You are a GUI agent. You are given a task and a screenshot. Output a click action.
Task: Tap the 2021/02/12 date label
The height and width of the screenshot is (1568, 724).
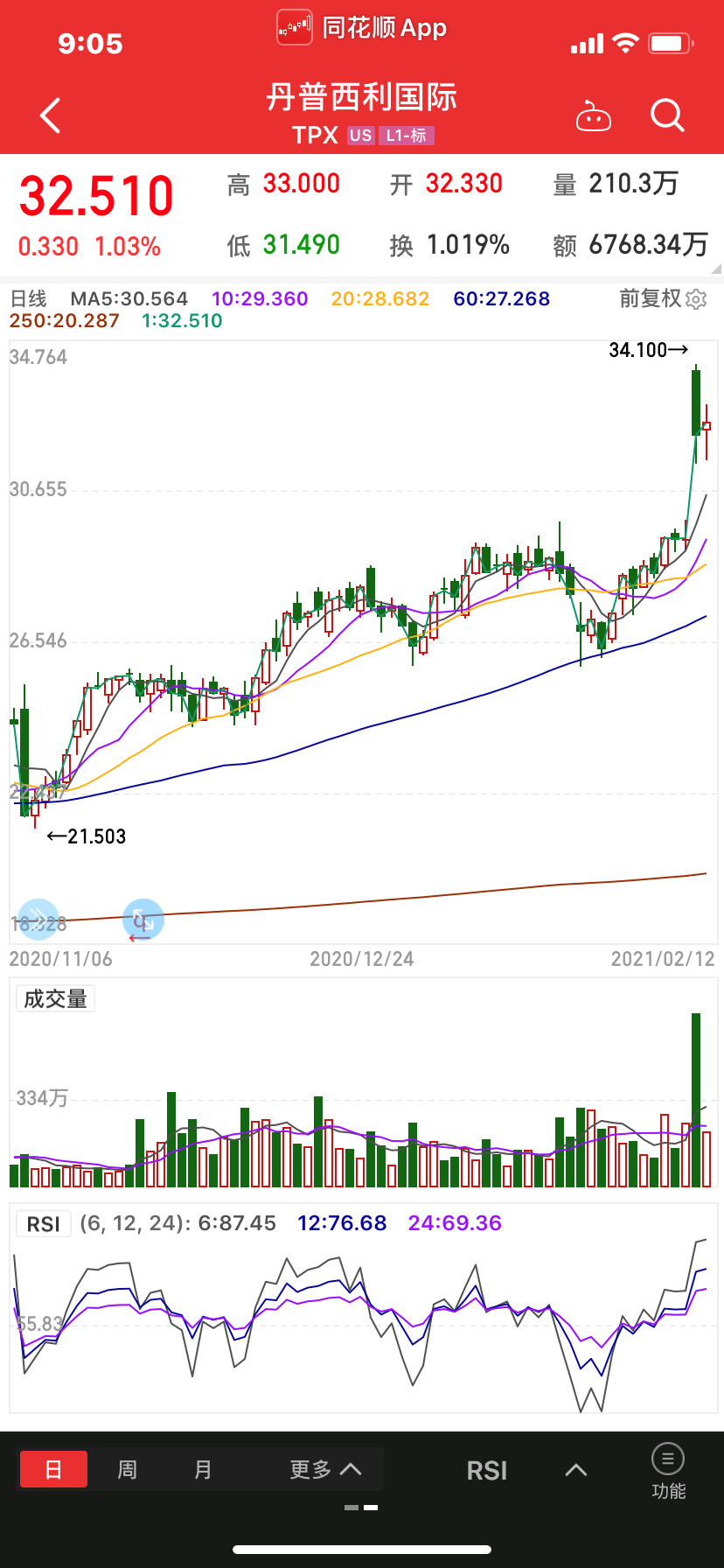(663, 959)
